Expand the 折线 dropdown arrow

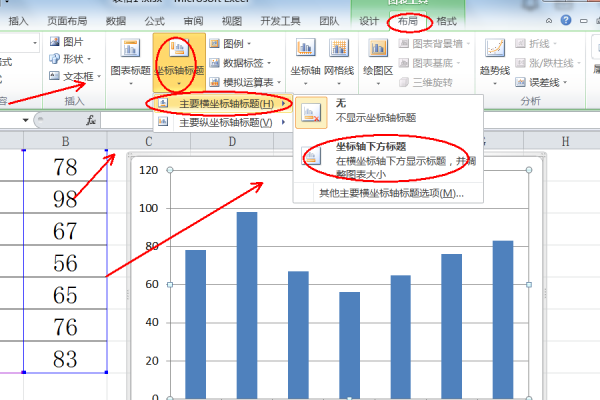click(554, 44)
